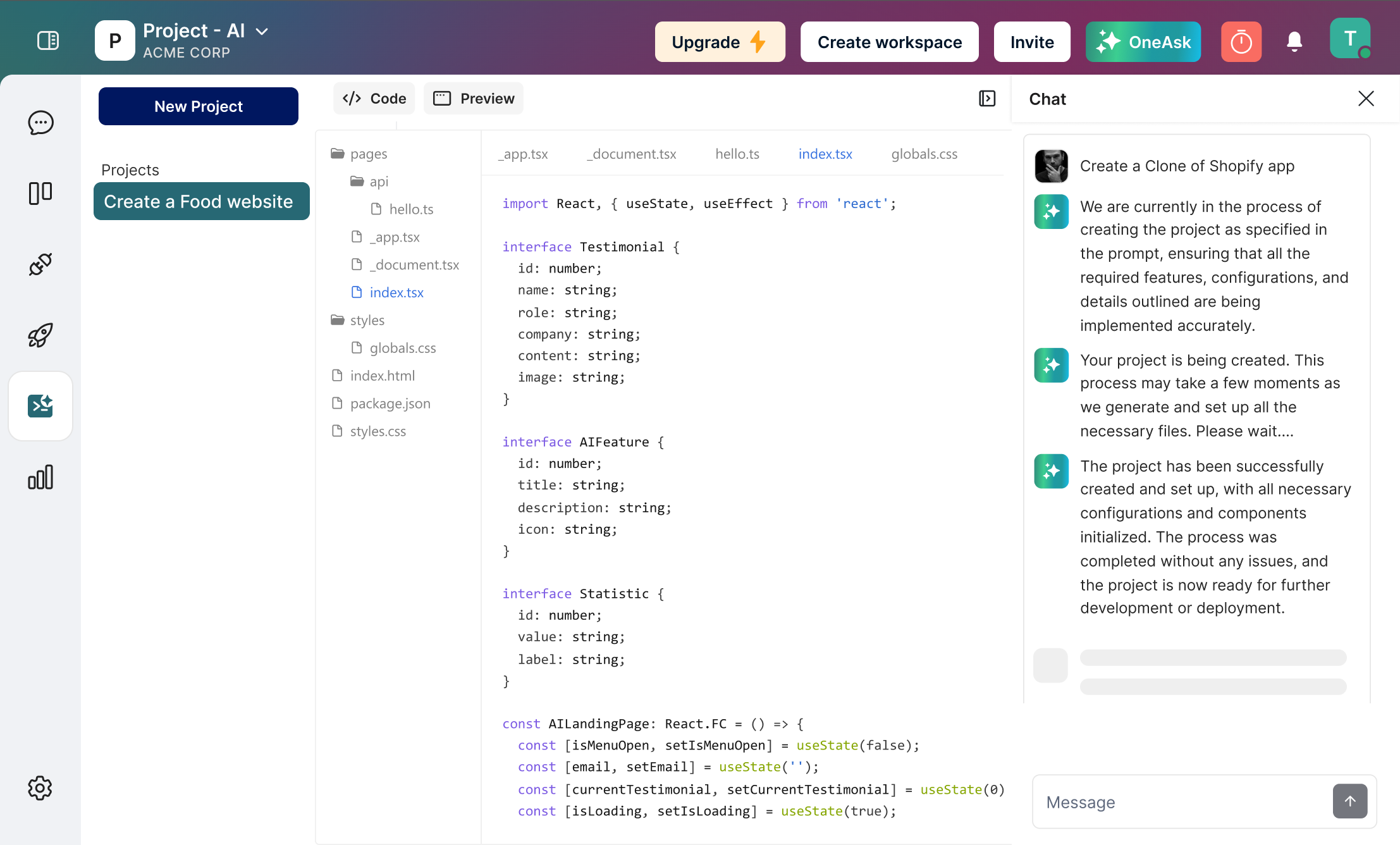The image size is (1400, 845).
Task: Open the rocket launch icon
Action: click(40, 335)
